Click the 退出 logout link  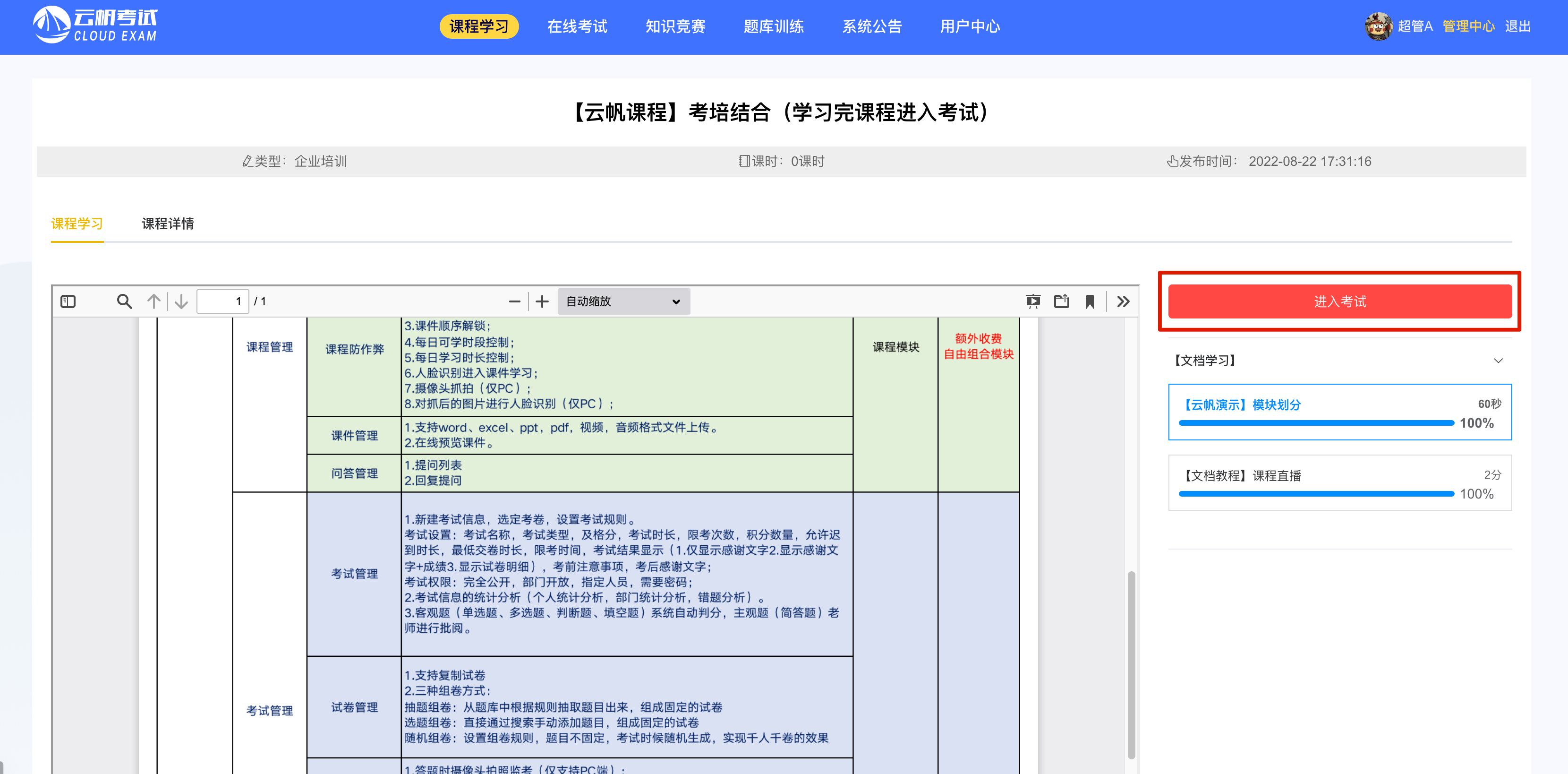point(1517,26)
